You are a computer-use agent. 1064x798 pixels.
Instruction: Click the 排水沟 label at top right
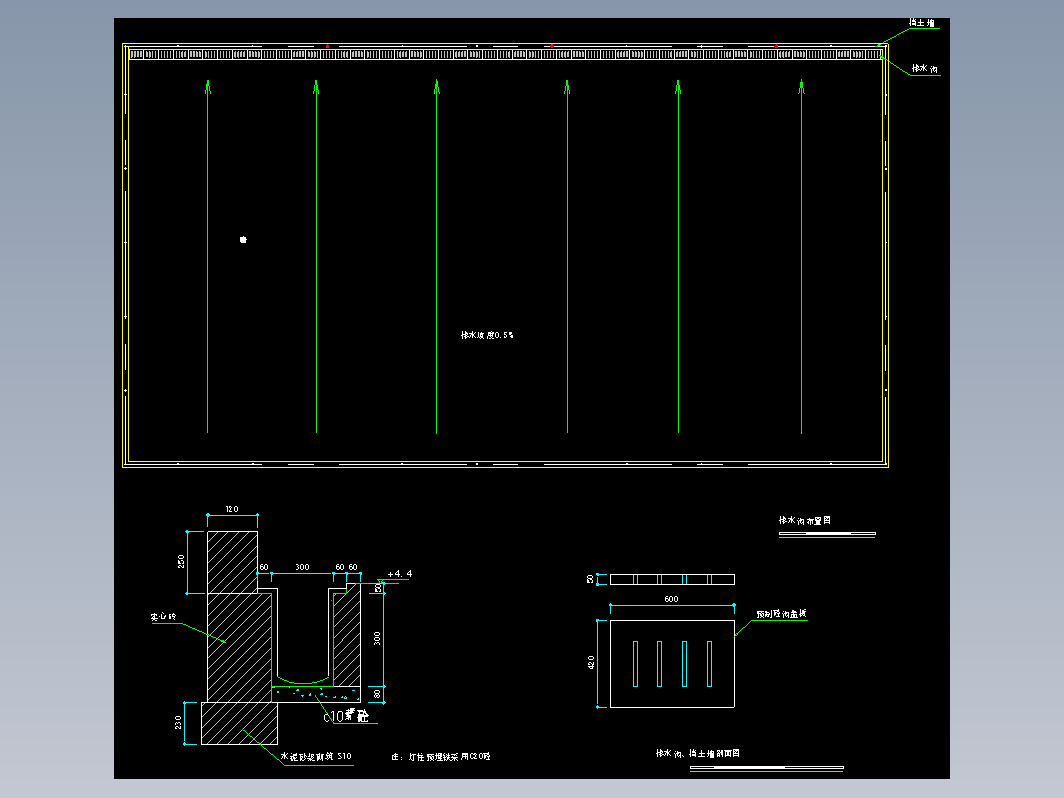tap(924, 69)
